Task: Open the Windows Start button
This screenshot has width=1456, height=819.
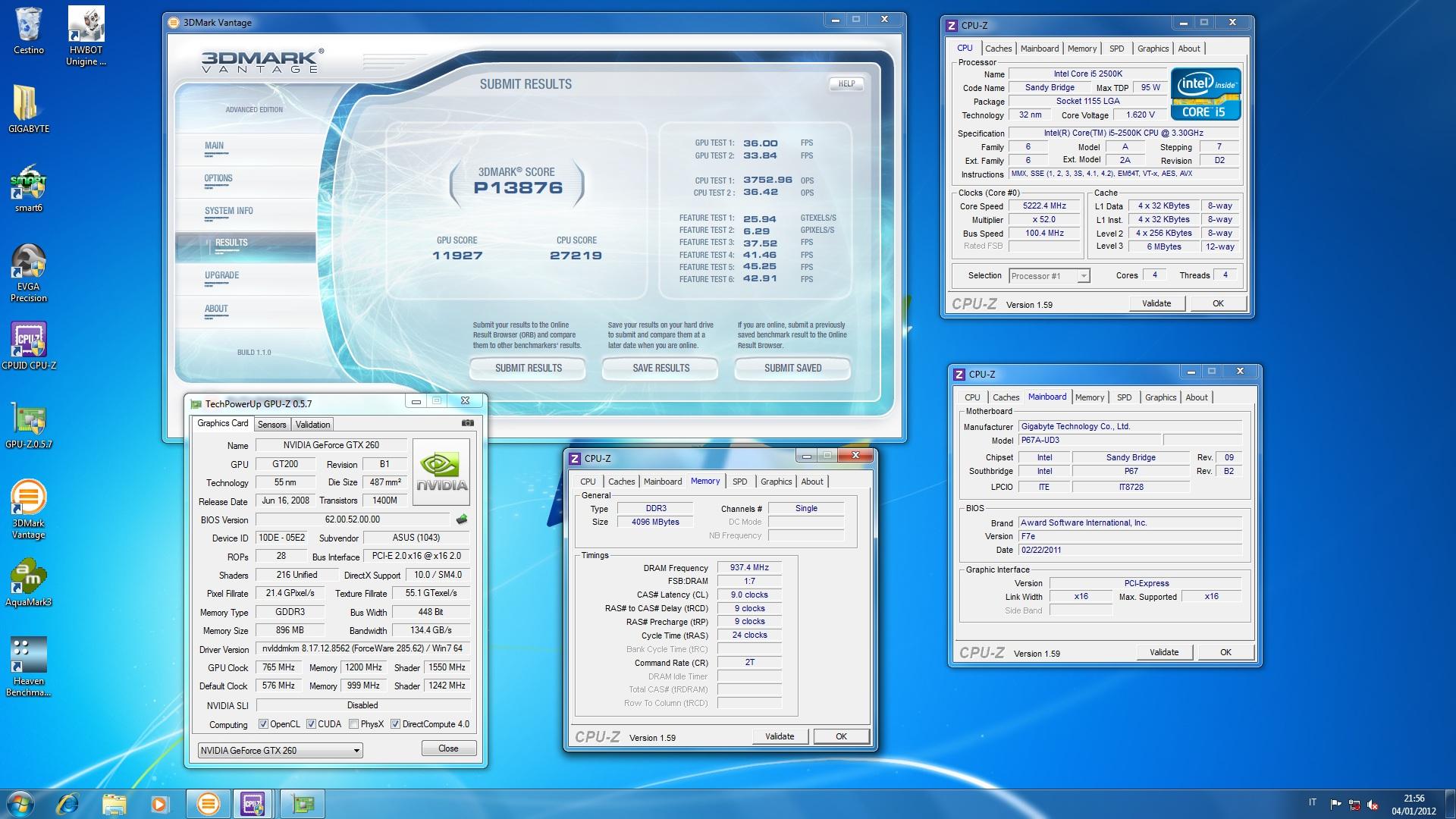Action: pos(20,804)
